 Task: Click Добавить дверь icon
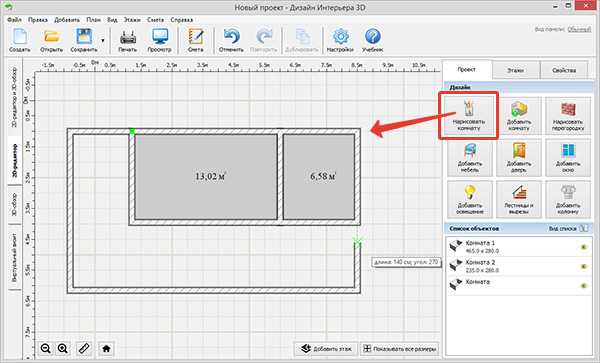(x=518, y=158)
